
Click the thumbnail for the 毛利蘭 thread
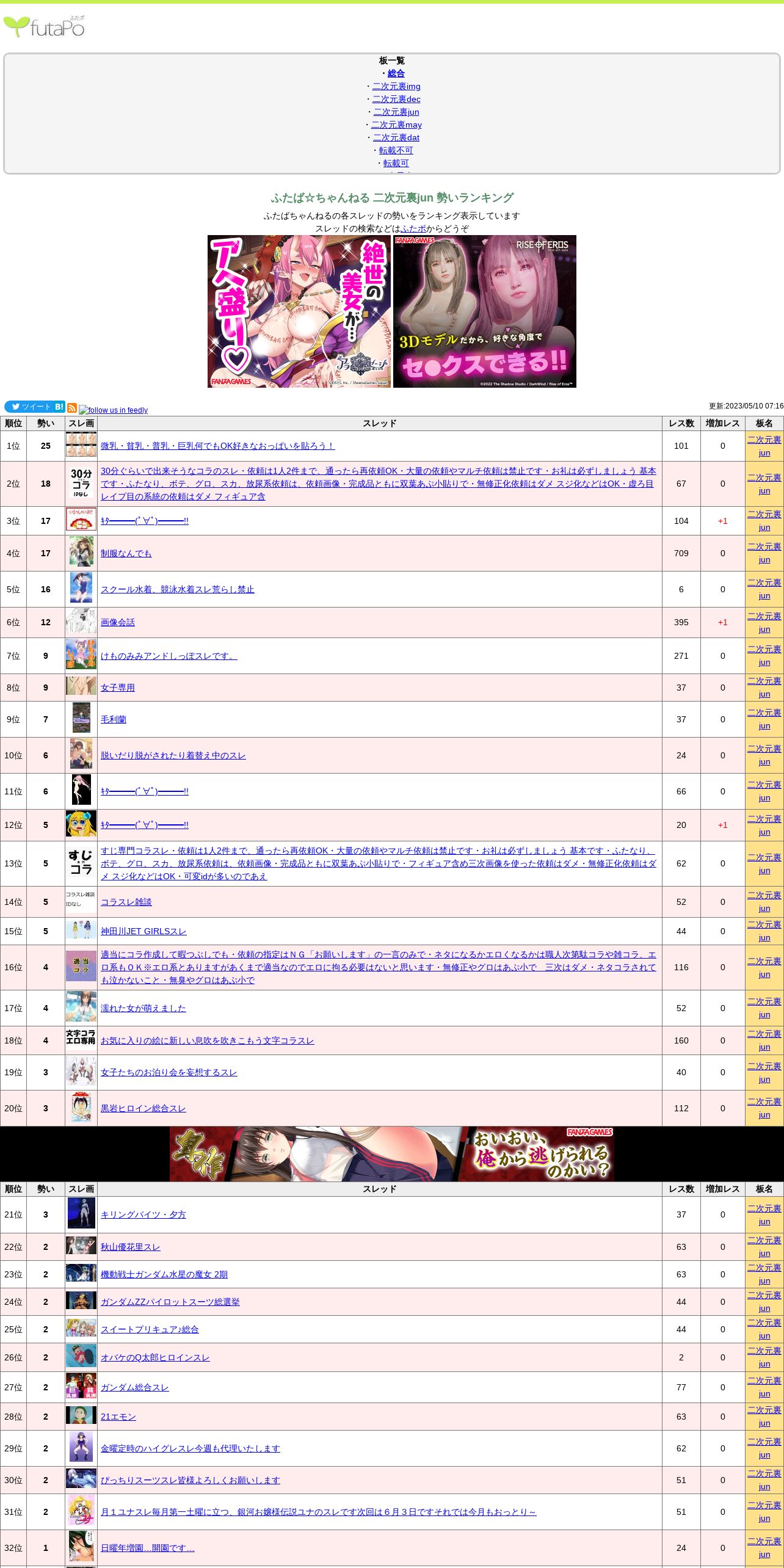click(81, 717)
